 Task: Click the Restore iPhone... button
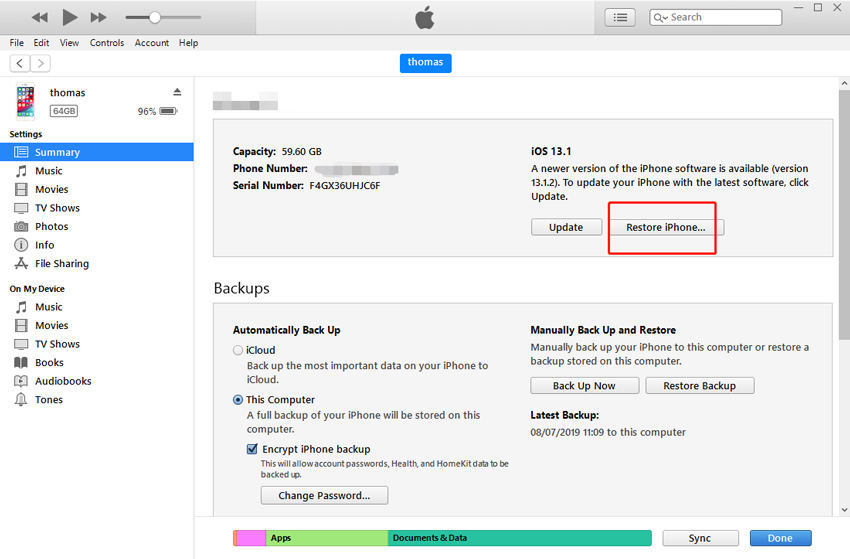coord(666,227)
